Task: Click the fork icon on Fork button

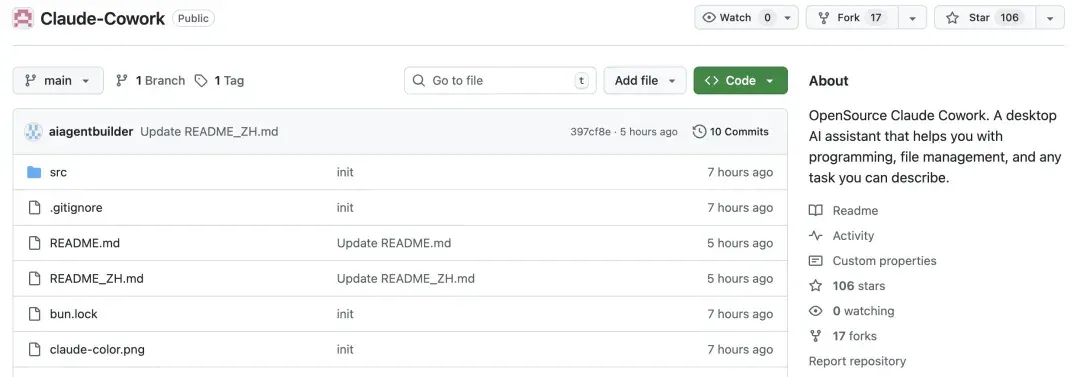Action: pos(823,18)
